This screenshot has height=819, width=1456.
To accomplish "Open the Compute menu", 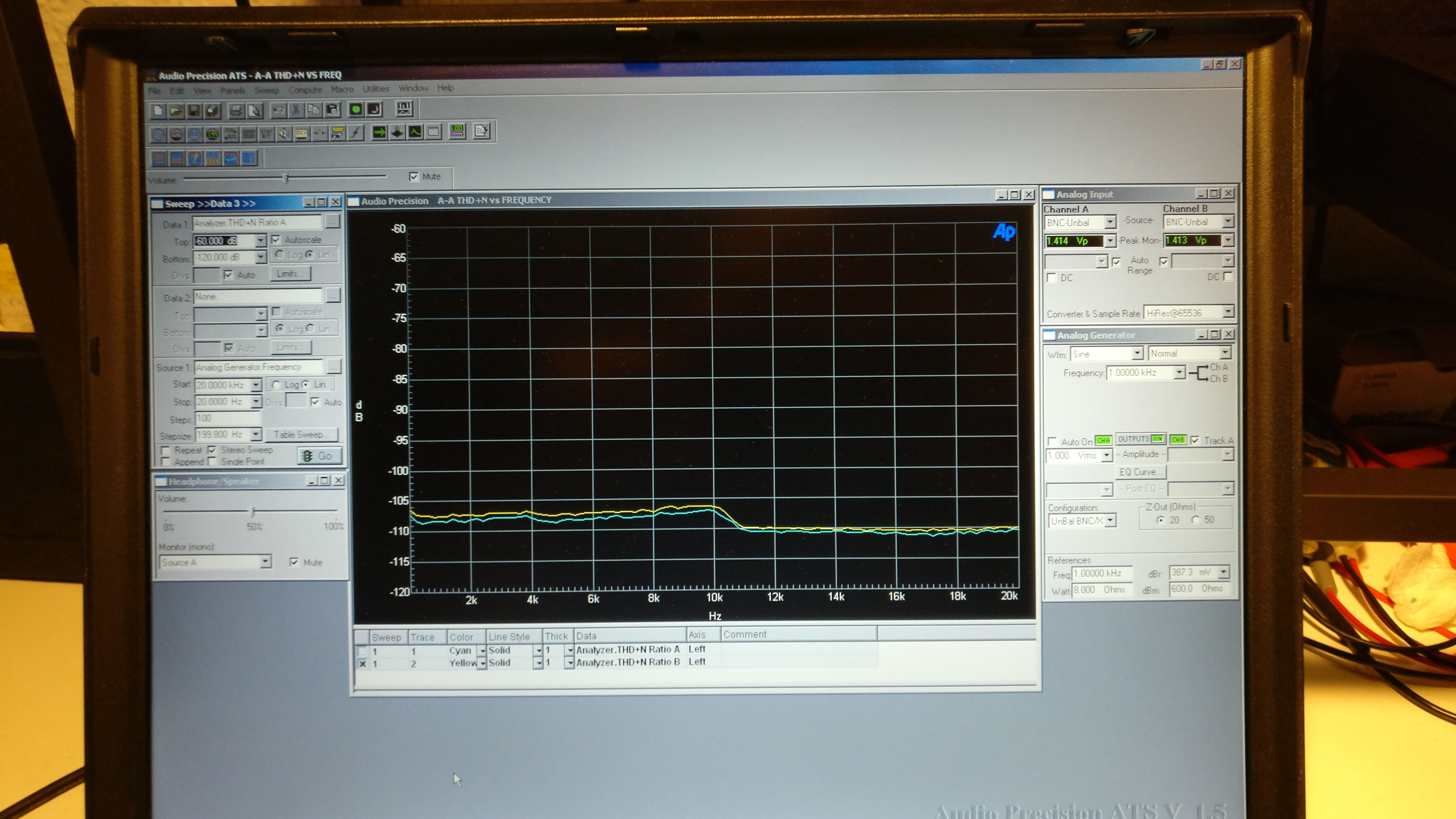I will pyautogui.click(x=305, y=90).
